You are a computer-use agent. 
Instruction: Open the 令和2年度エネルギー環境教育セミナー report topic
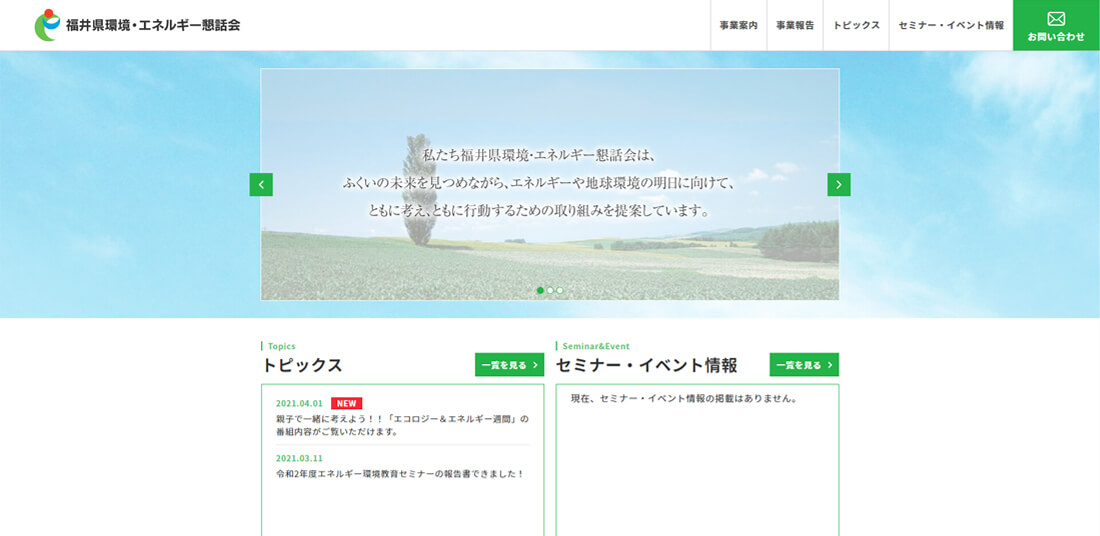tap(400, 474)
